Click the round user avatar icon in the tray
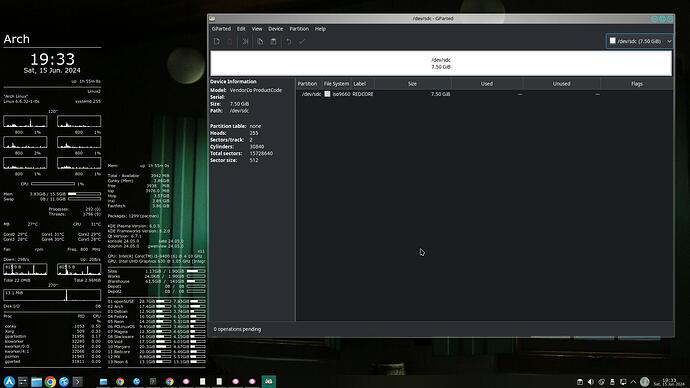The width and height of the screenshot is (690, 388). pyautogui.click(x=645, y=382)
